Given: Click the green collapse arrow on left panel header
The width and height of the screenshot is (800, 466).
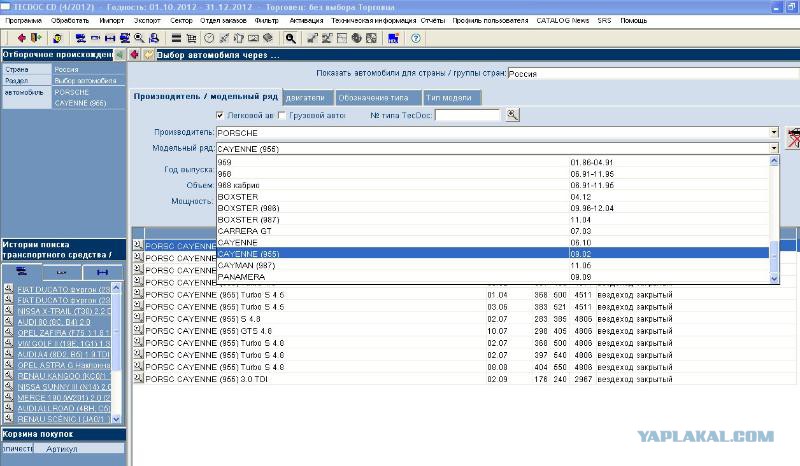Looking at the screenshot, I should 119,55.
